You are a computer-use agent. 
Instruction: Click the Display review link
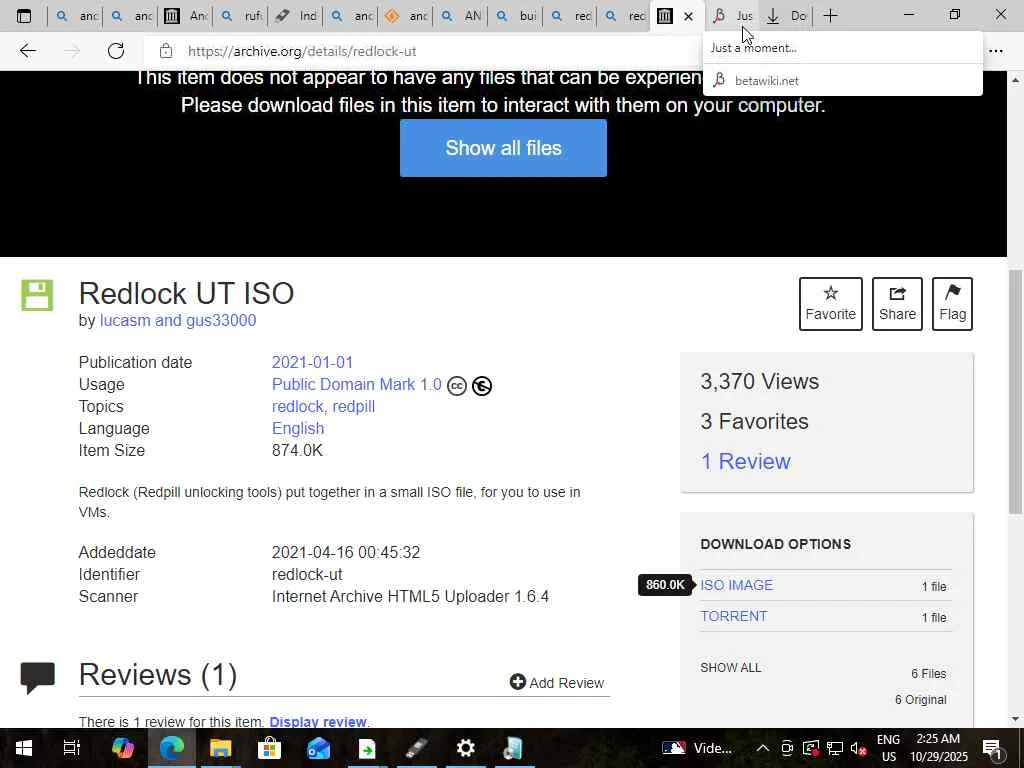pos(317,722)
